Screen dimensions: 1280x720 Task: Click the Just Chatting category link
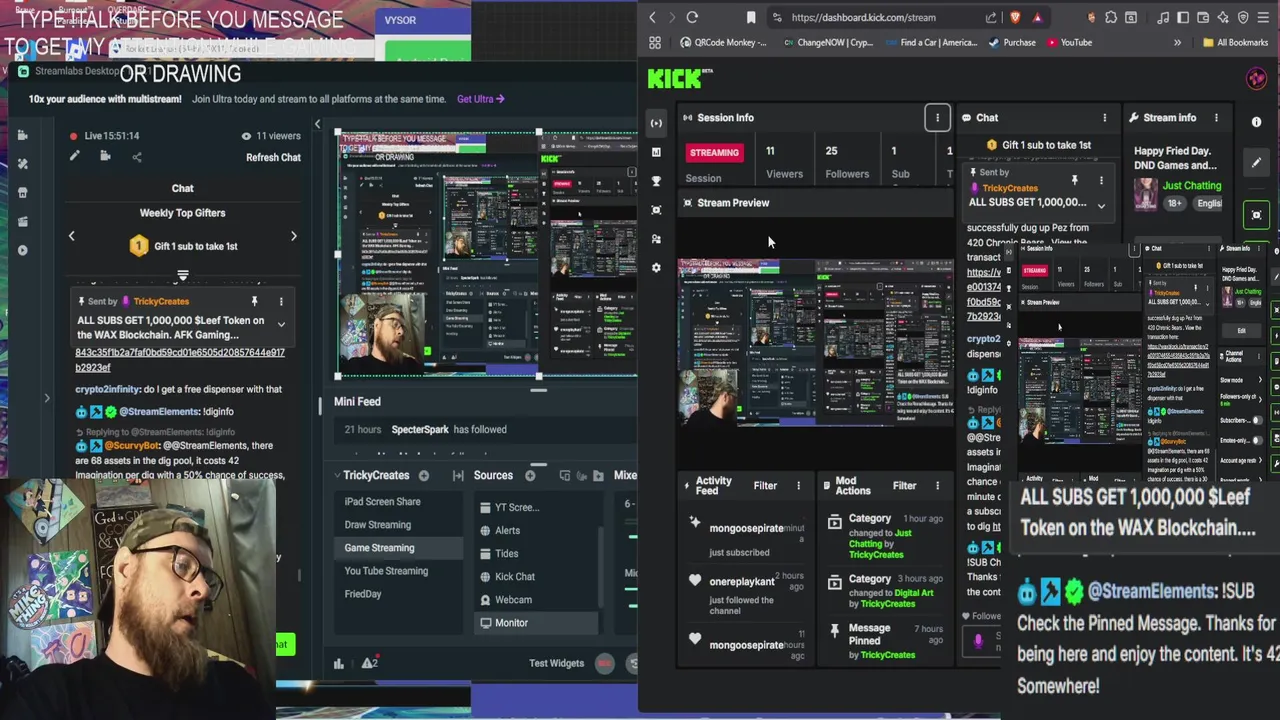[1192, 186]
